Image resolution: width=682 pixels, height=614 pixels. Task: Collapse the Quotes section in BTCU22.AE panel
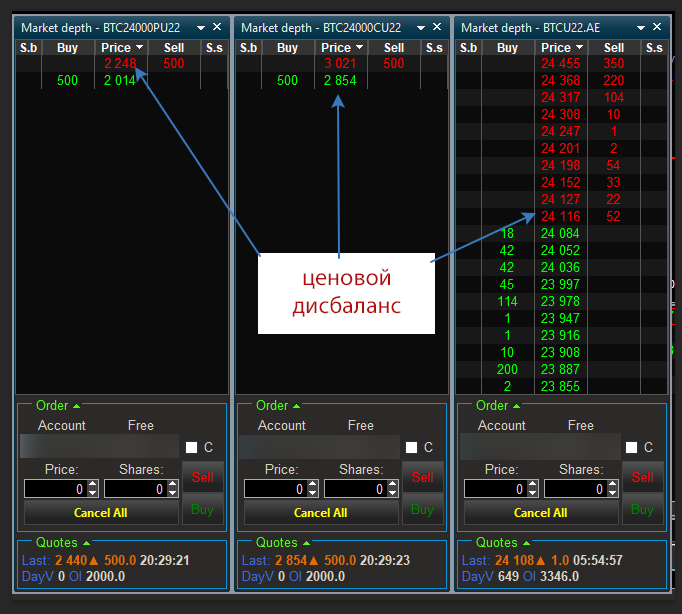[526, 543]
